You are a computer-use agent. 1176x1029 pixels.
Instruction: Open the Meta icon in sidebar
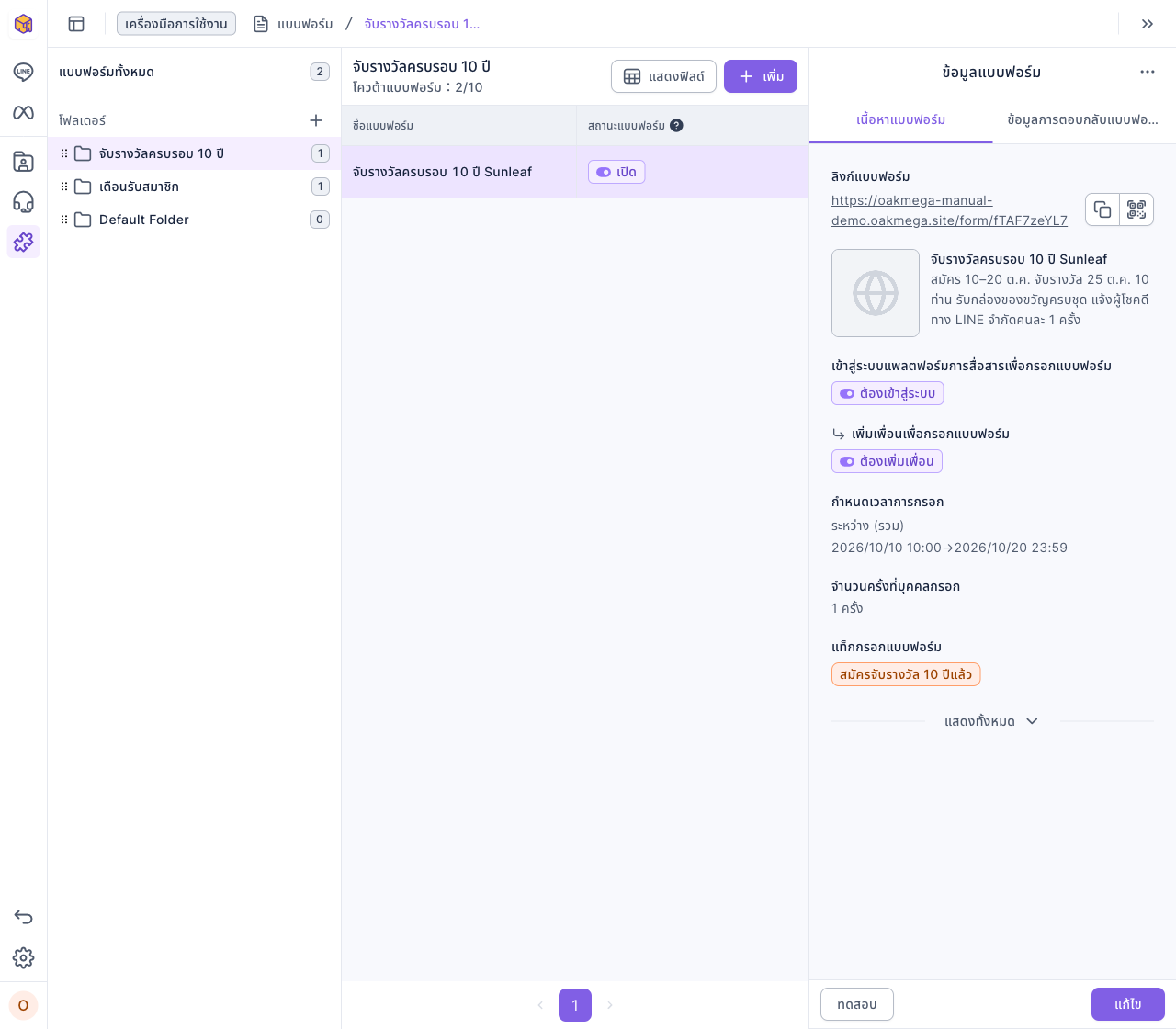[x=23, y=112]
